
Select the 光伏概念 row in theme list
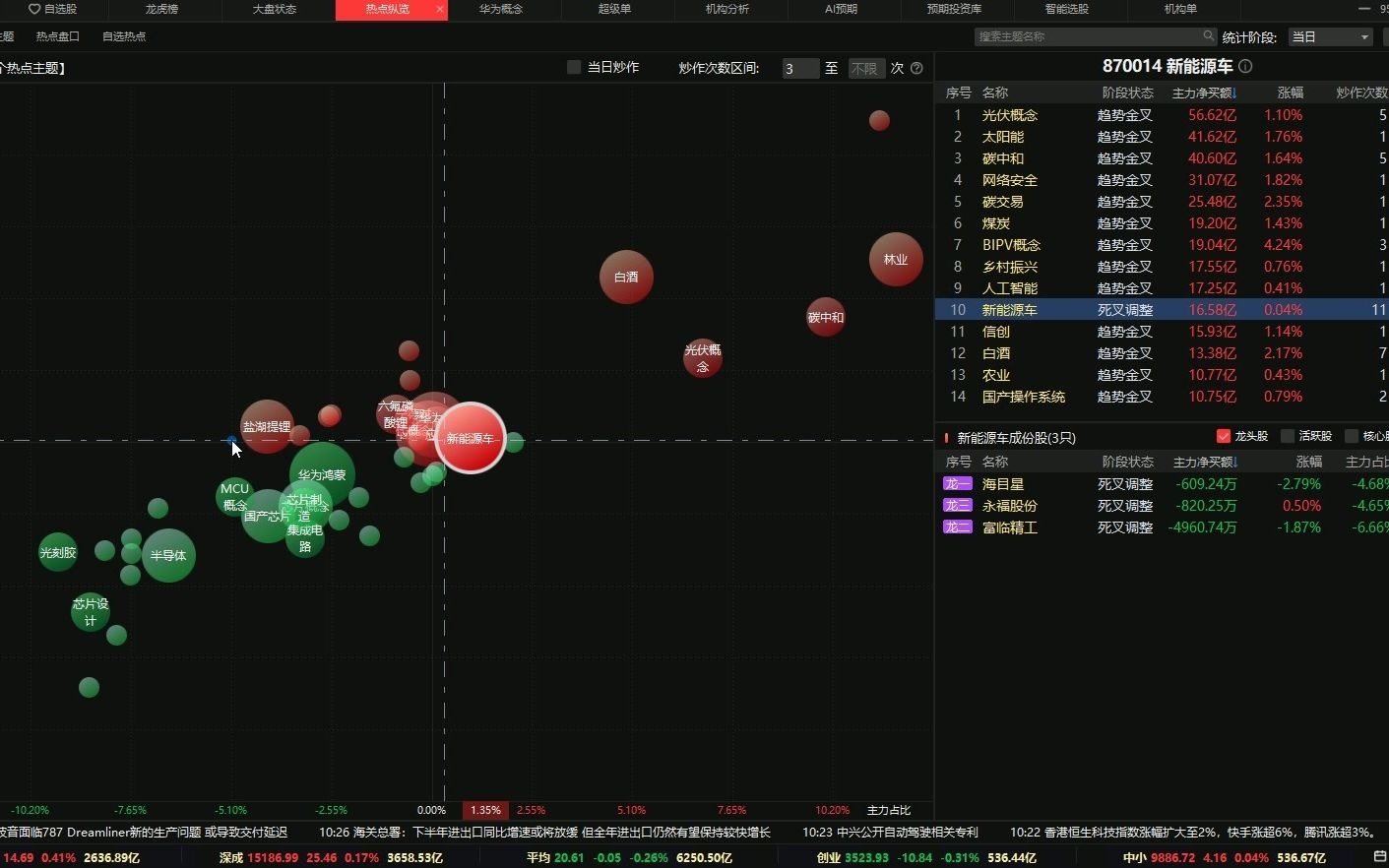coord(1162,115)
